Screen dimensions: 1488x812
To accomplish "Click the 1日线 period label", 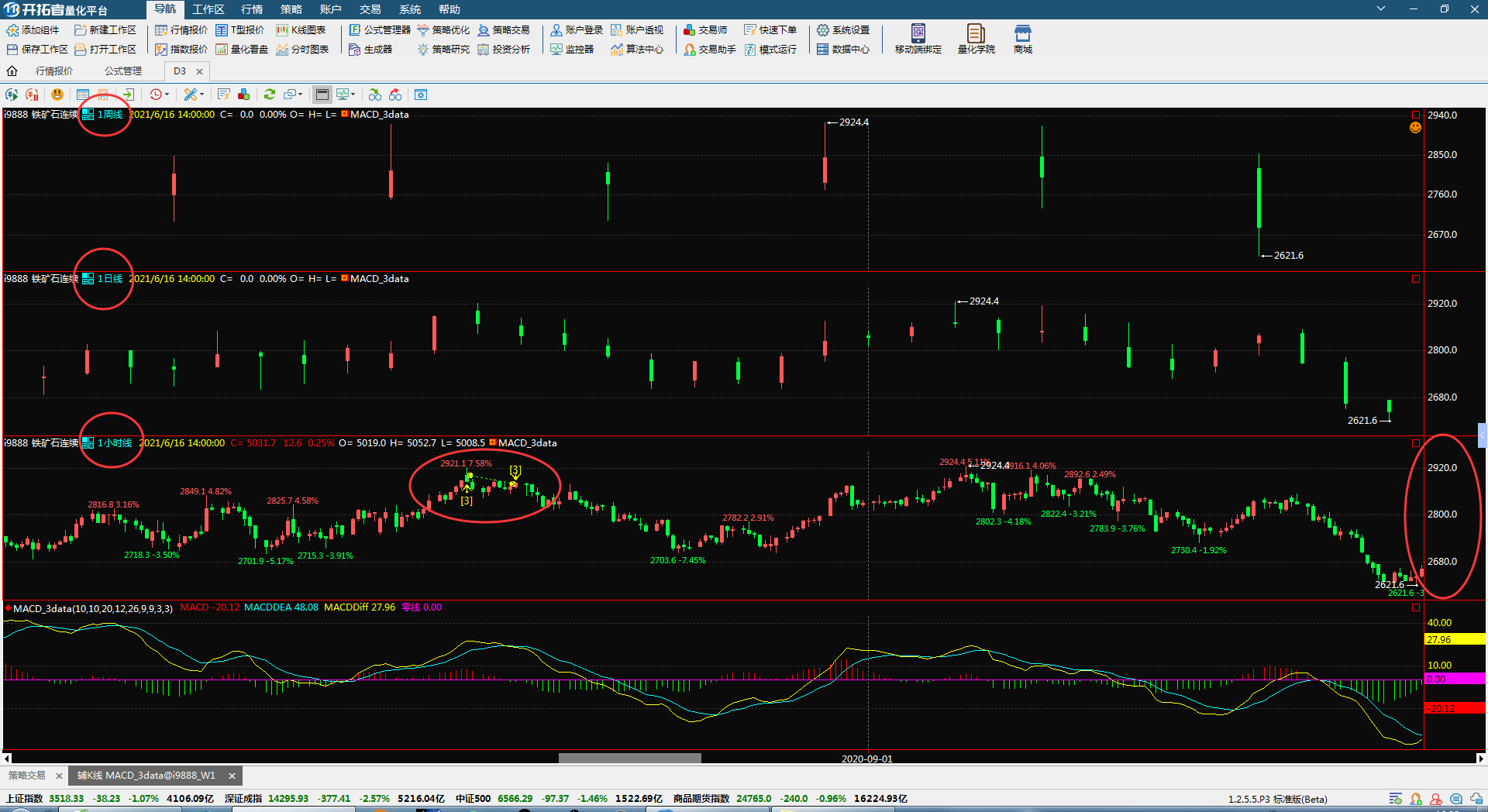I will (110, 279).
